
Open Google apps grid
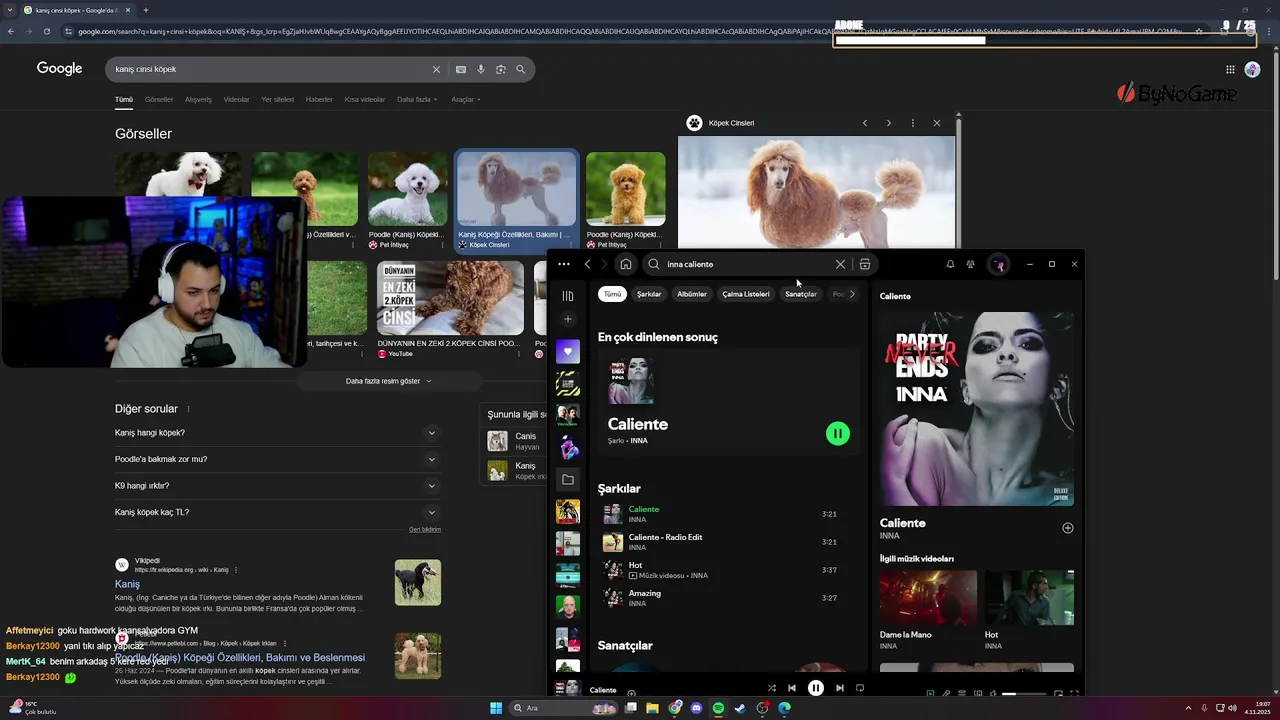(1230, 69)
